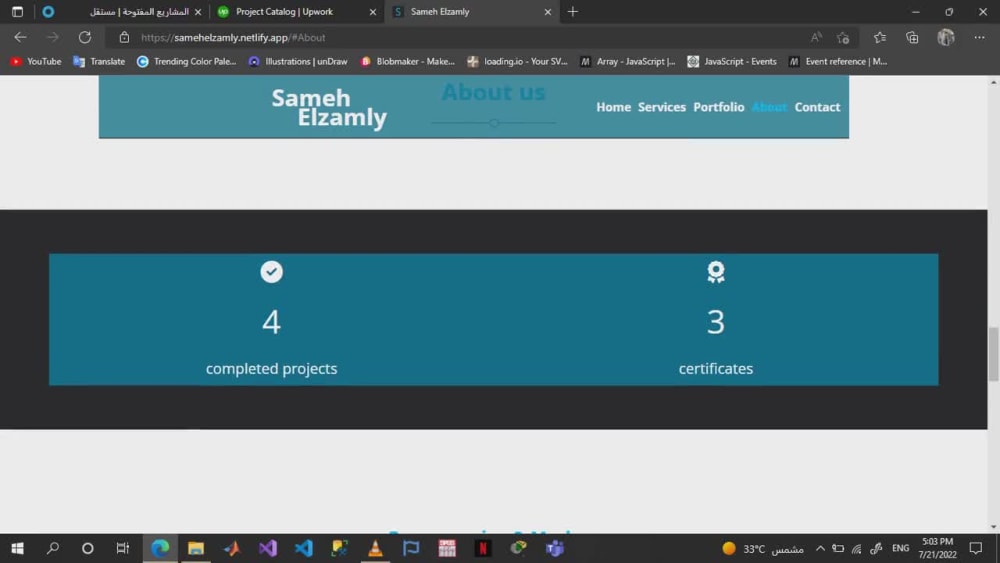
Task: Open Netflix from the taskbar
Action: click(x=483, y=548)
